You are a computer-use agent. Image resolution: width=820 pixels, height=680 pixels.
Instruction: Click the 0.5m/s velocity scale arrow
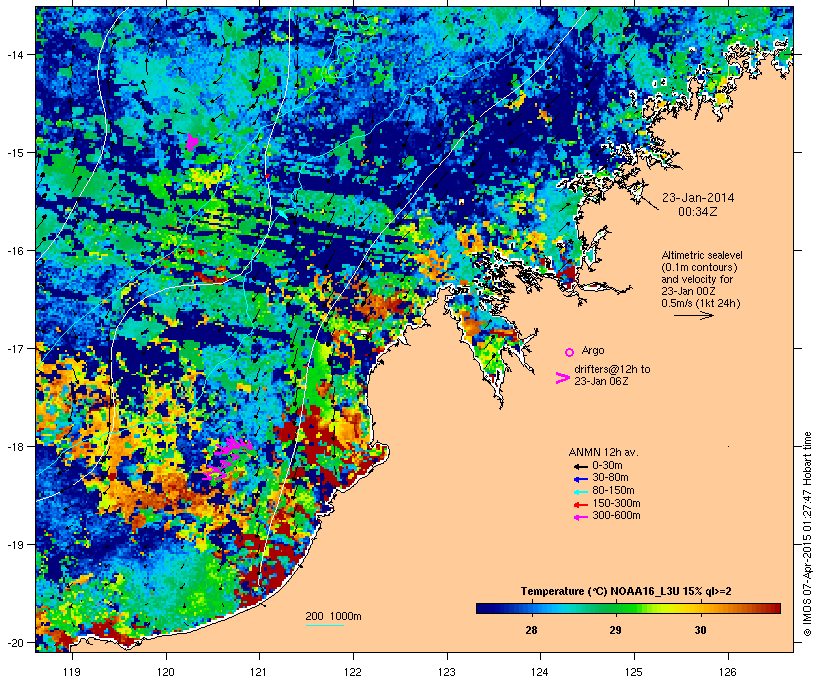(x=693, y=315)
